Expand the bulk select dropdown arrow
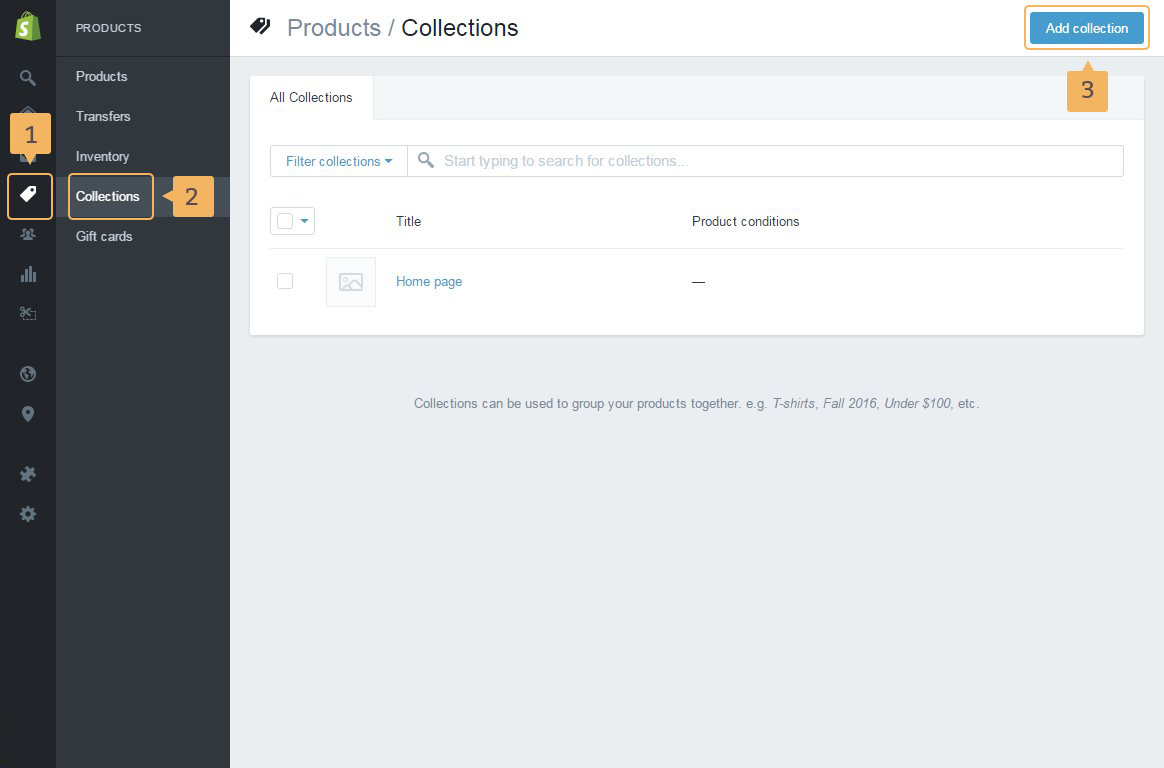 pos(304,221)
